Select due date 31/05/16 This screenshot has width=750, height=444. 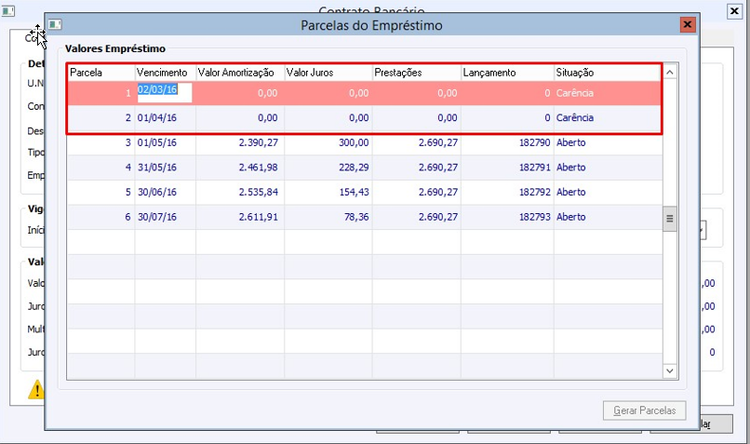(157, 167)
